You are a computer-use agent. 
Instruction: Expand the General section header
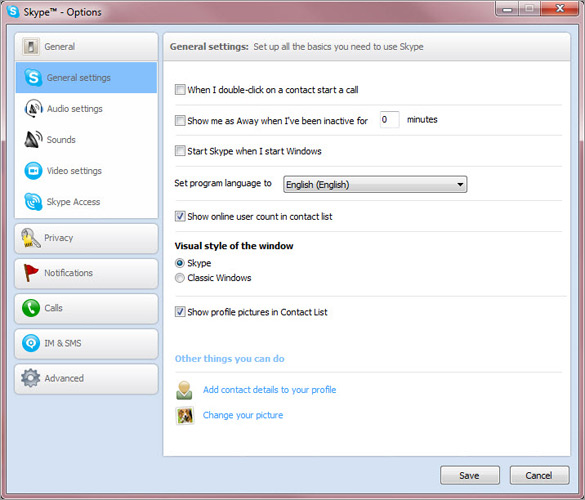tap(86, 47)
